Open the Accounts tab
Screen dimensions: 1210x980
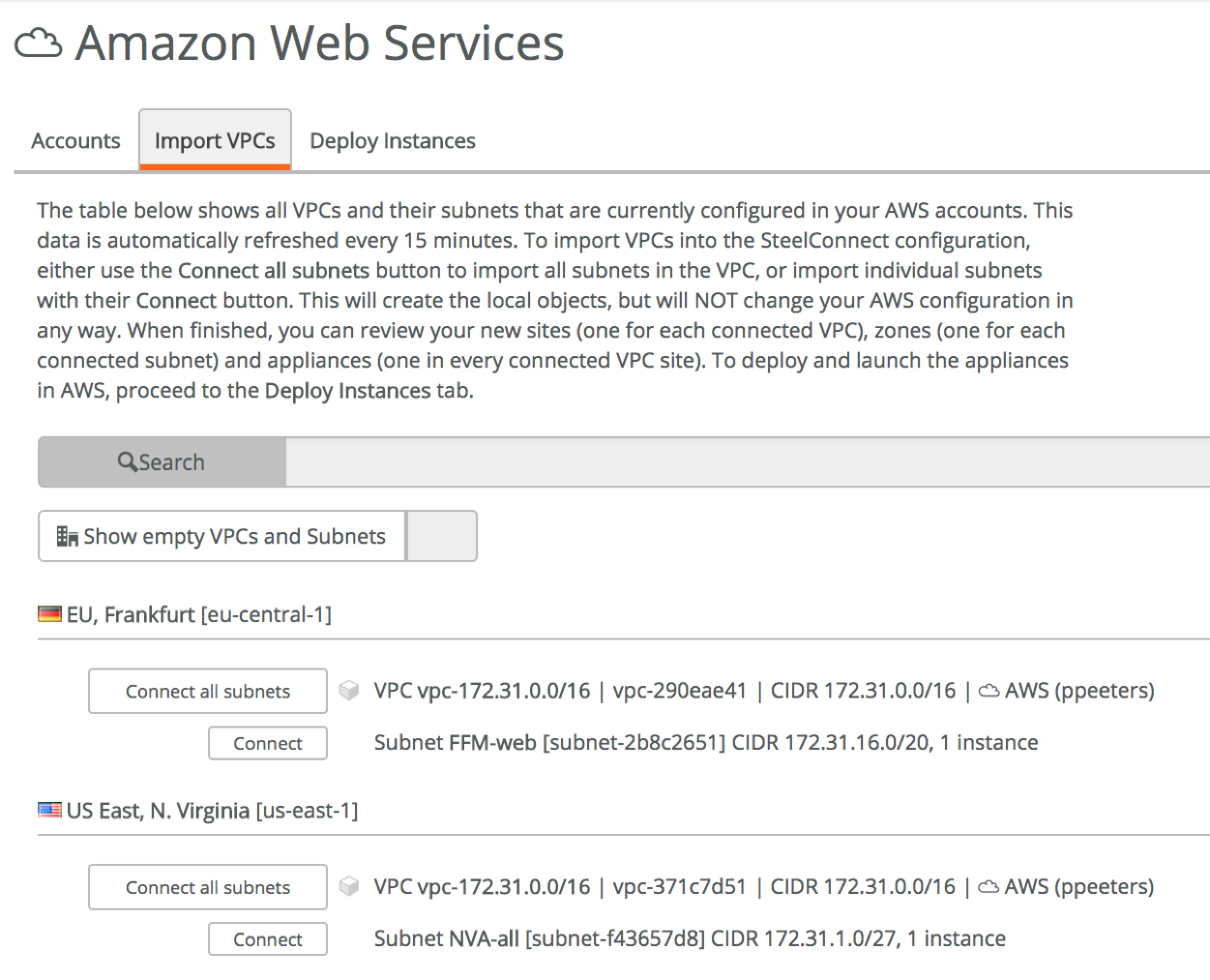75,141
